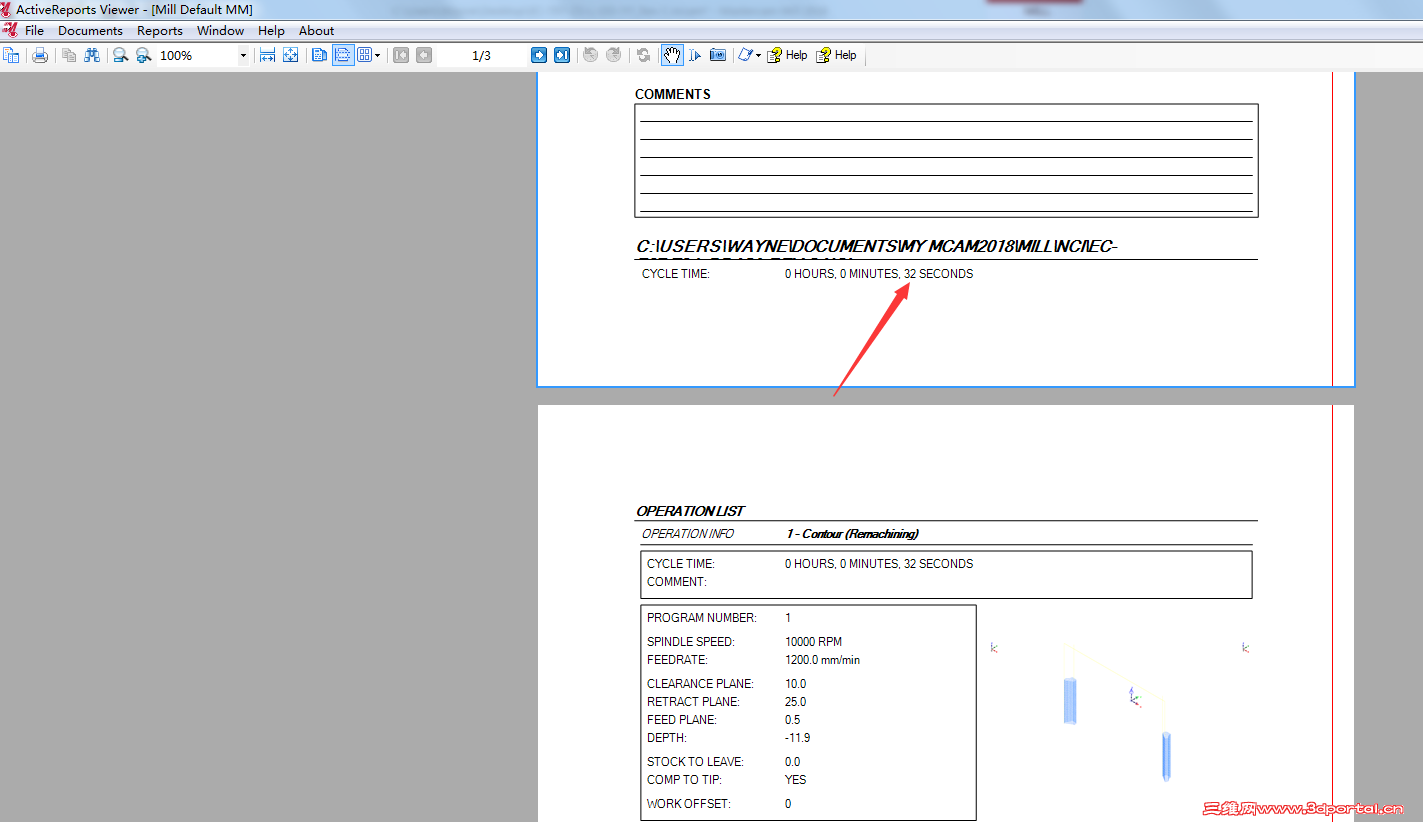Open the Window menu
Image resolution: width=1423 pixels, height=822 pixels.
tap(220, 31)
